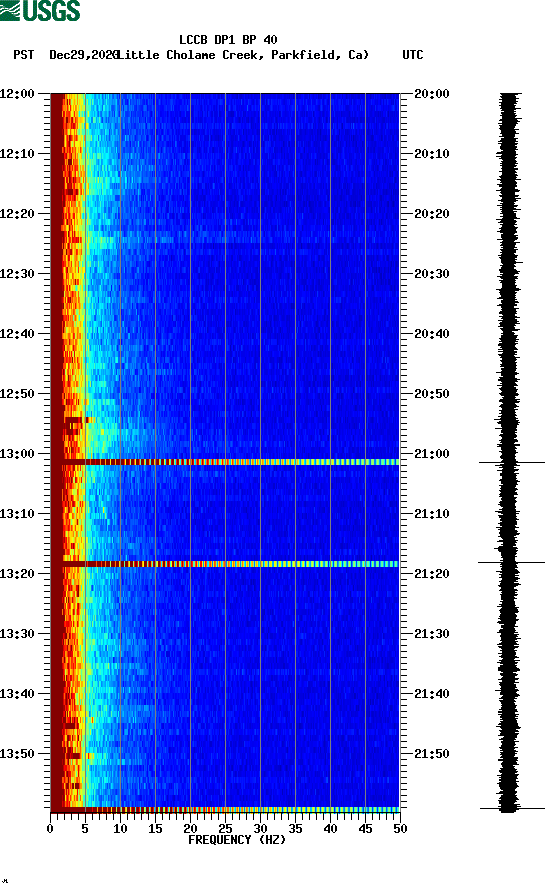Click the '35' frequency axis tick label

click(295, 829)
